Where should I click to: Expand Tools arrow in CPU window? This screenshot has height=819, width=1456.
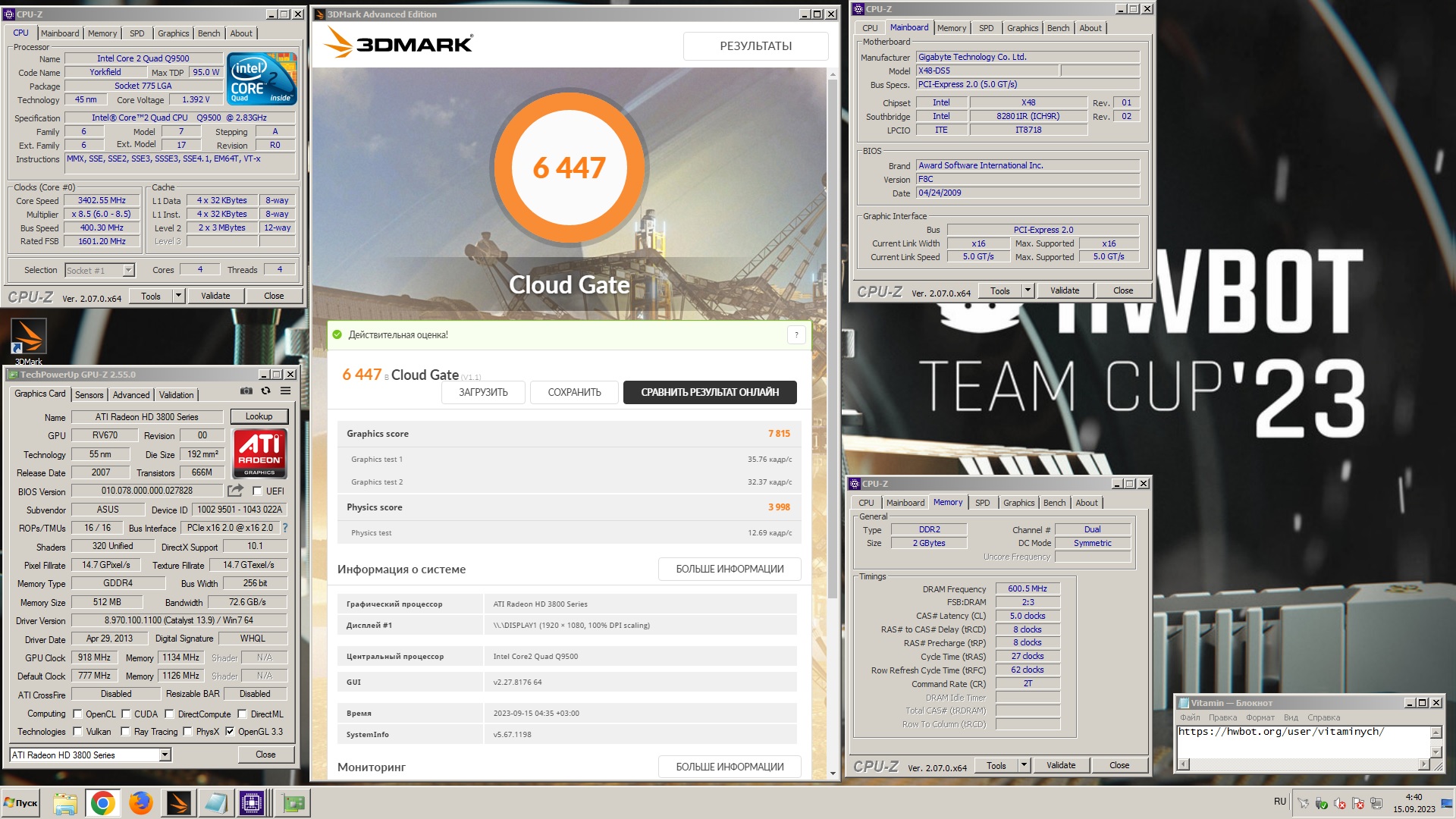pyautogui.click(x=179, y=296)
